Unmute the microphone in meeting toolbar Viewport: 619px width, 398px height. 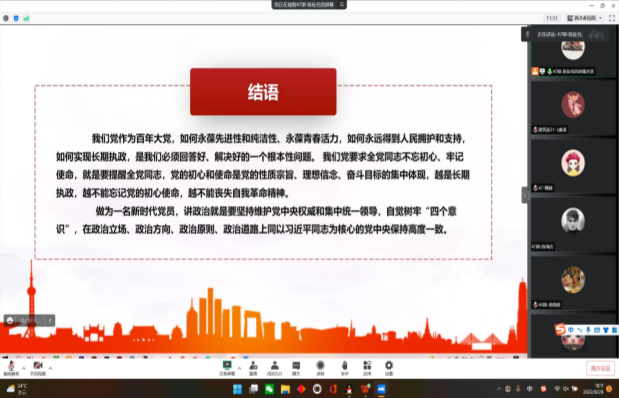pyautogui.click(x=11, y=368)
